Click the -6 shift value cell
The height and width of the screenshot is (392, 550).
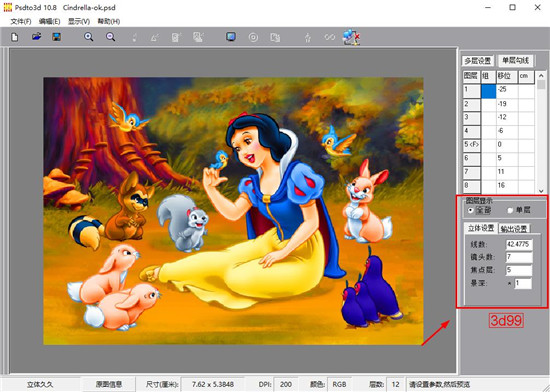click(x=507, y=131)
